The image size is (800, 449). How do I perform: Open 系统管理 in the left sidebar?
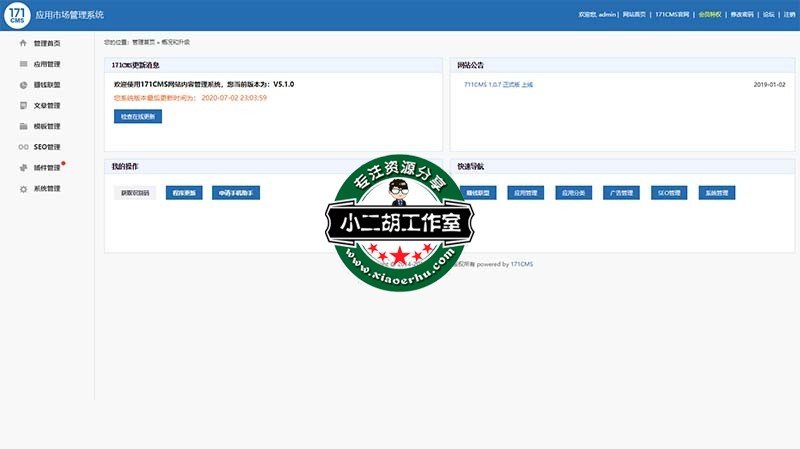[x=47, y=188]
